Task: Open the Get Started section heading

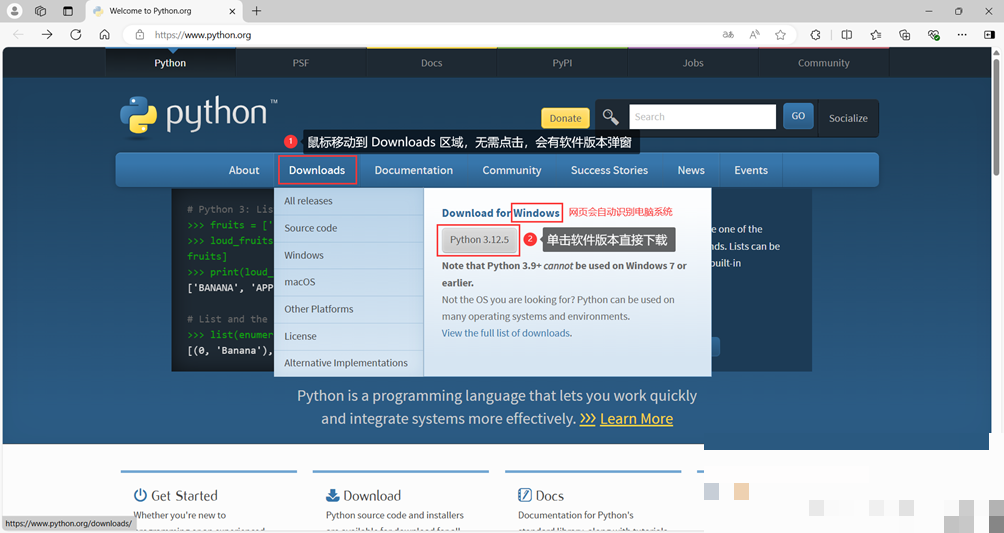Action: [184, 496]
